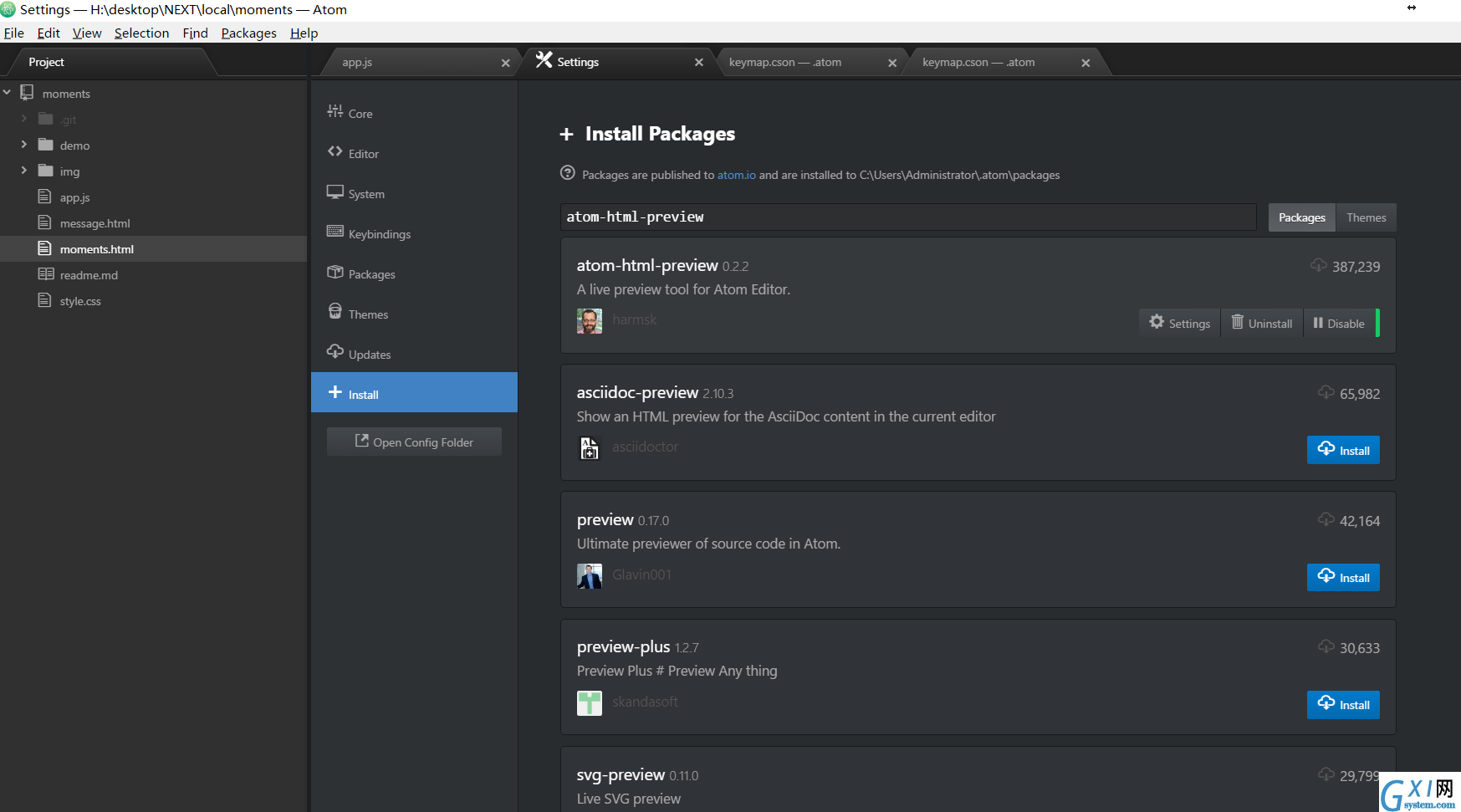The height and width of the screenshot is (812, 1461).
Task: Expand the img folder
Action: pos(23,171)
